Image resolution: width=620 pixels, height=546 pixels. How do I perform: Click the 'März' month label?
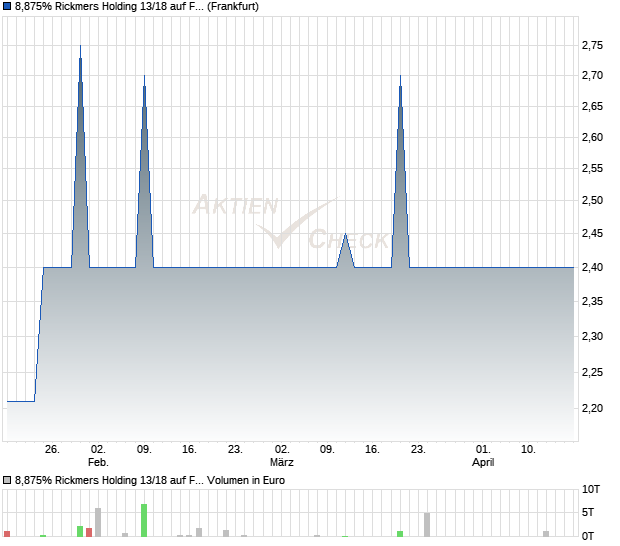(x=282, y=462)
